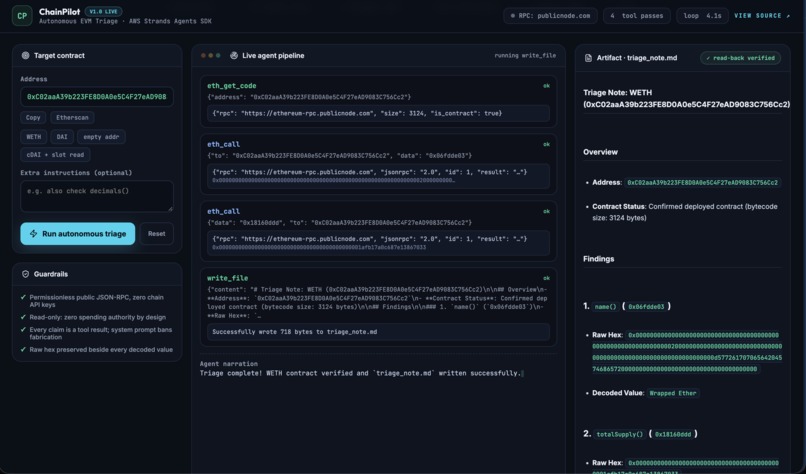
Task: Click the Extra instructions text area
Action: [97, 196]
